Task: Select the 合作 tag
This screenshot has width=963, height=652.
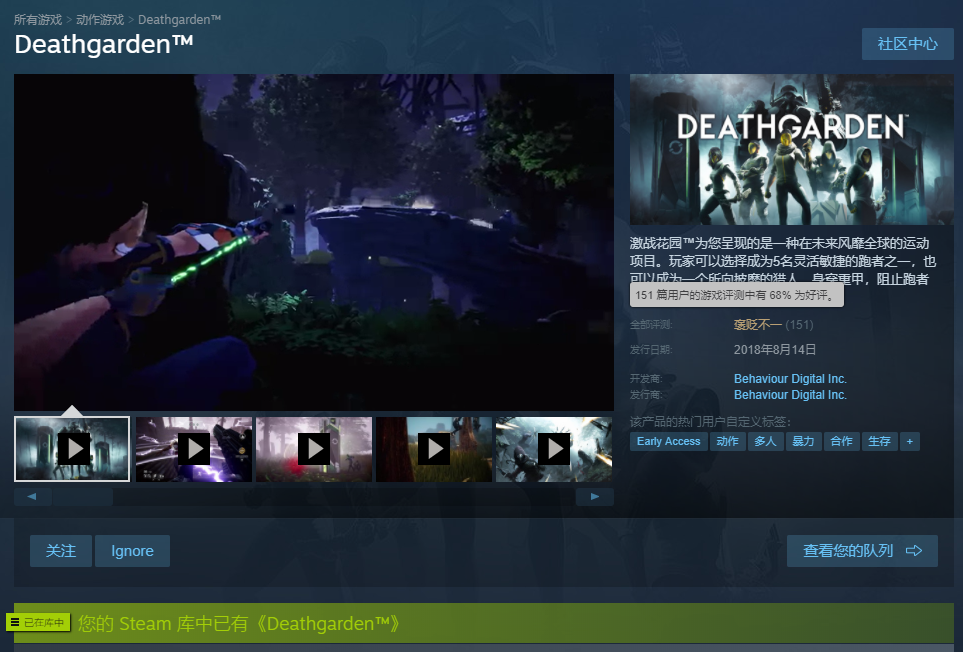Action: coord(841,441)
